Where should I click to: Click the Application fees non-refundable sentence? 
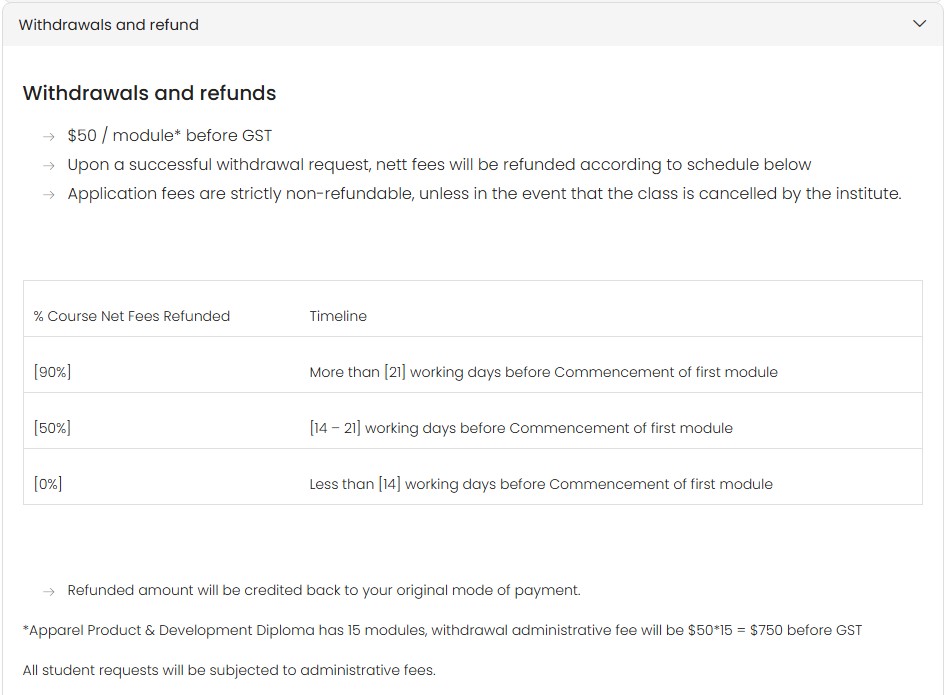click(x=485, y=194)
